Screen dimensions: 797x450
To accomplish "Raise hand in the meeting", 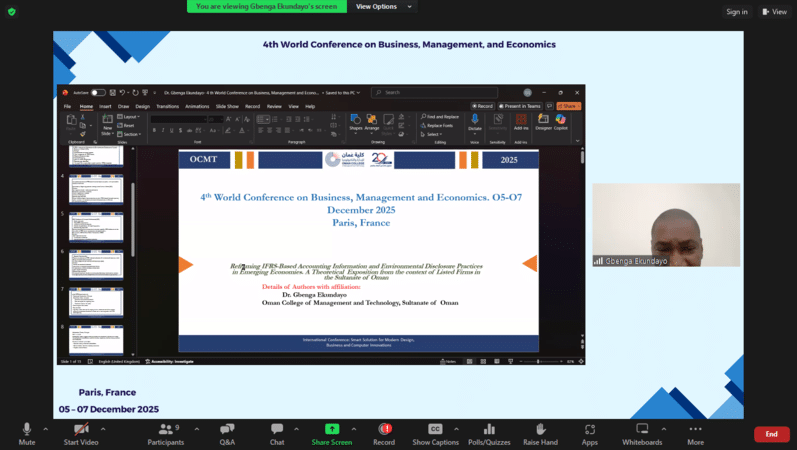I will 539,429.
